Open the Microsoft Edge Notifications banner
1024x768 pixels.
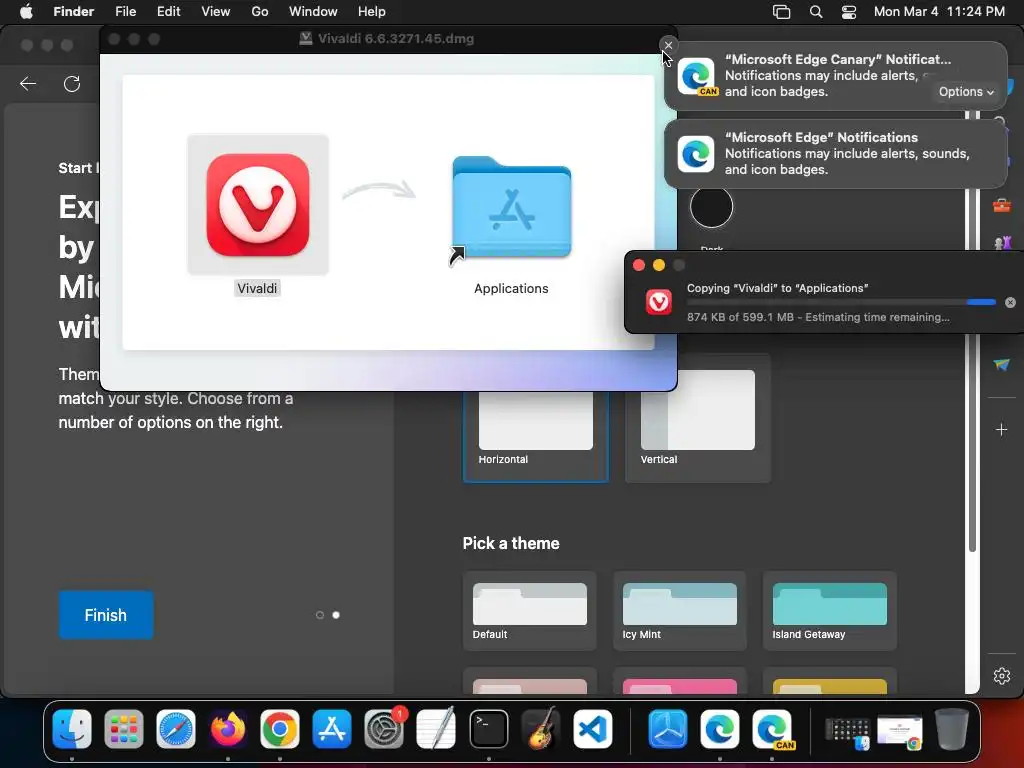(835, 153)
